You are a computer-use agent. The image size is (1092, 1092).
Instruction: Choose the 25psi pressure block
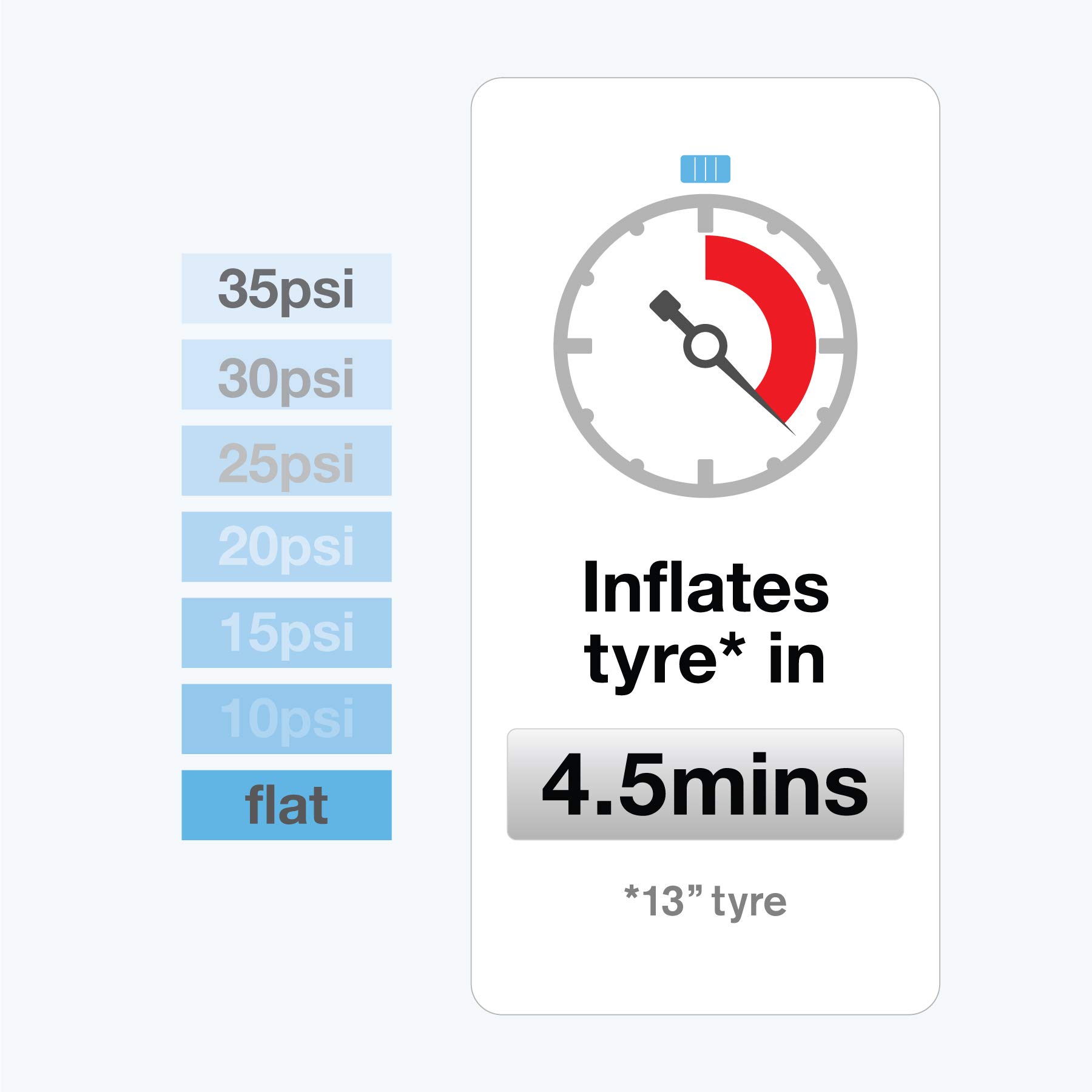tap(286, 460)
